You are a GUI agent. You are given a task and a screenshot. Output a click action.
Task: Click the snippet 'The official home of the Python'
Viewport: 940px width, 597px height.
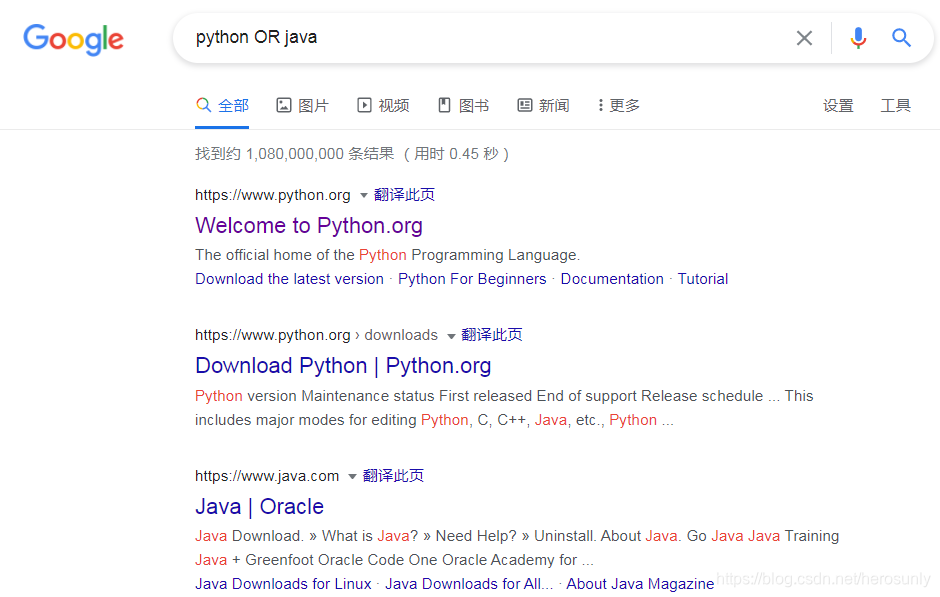(300, 255)
